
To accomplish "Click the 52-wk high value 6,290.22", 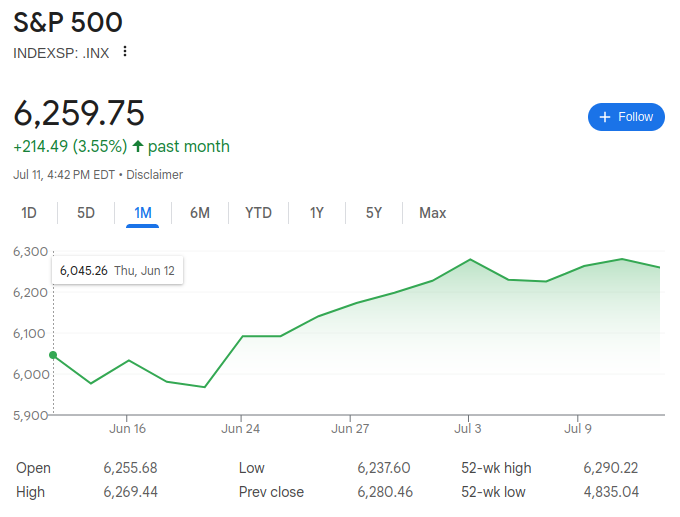I will pyautogui.click(x=611, y=468).
